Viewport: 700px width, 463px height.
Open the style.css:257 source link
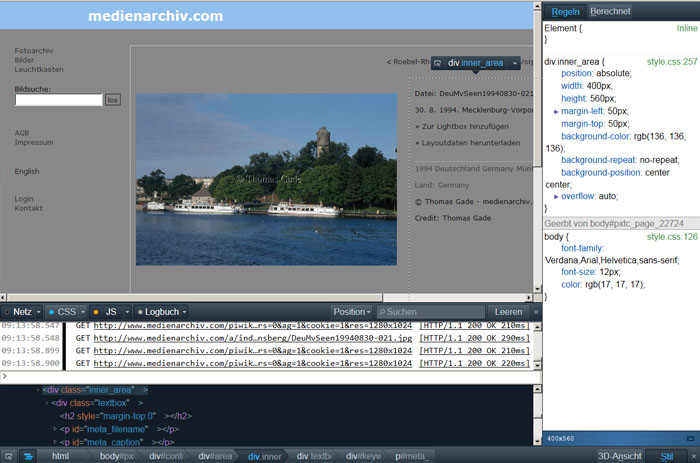[x=671, y=61]
